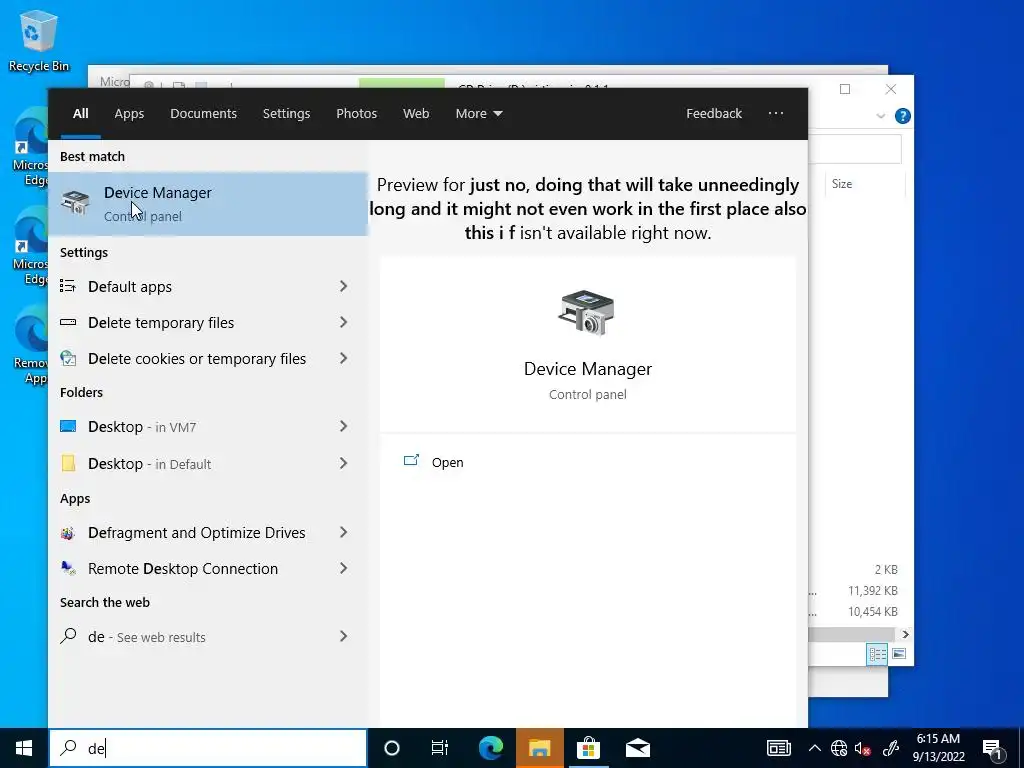Screen dimensions: 1024x768
Task: Click the 10,454 KB file size
Action: pos(872,612)
